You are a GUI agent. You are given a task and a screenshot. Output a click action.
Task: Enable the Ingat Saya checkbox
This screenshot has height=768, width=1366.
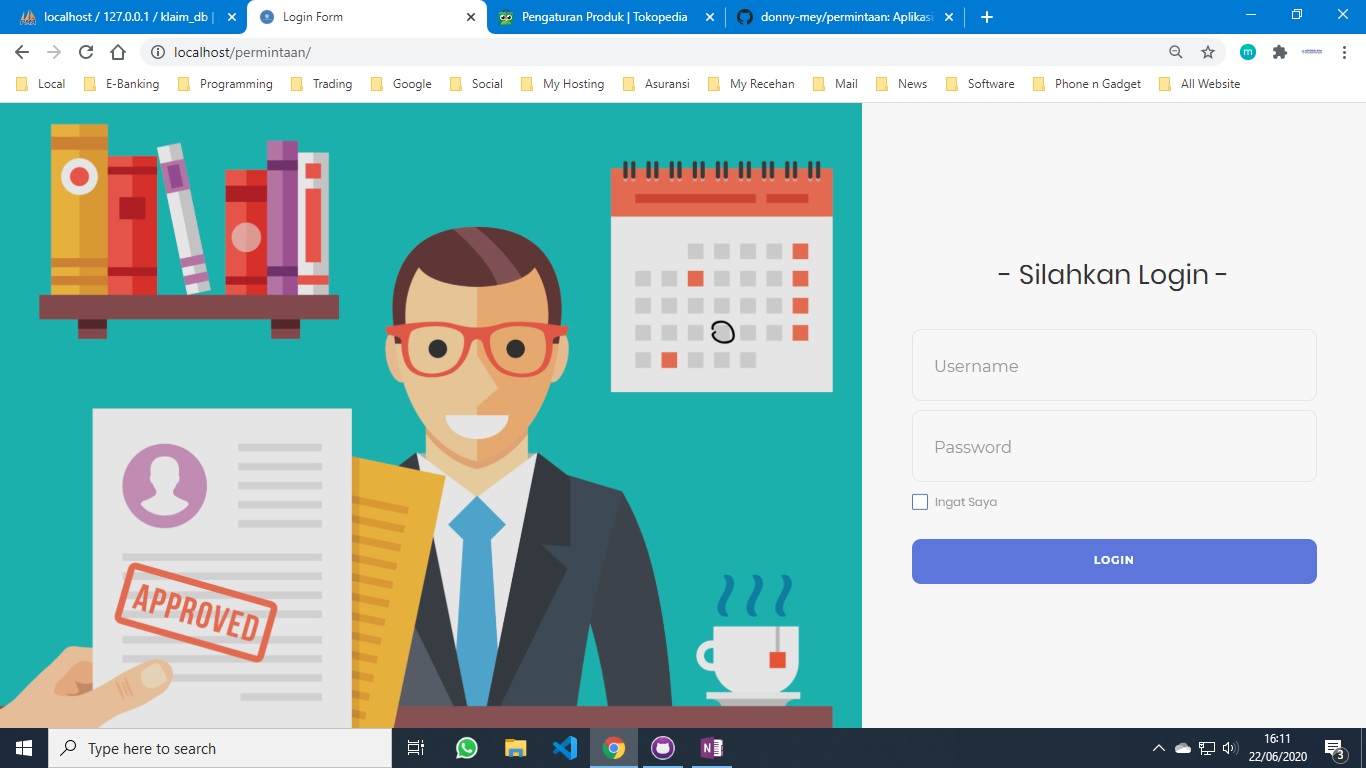point(920,502)
